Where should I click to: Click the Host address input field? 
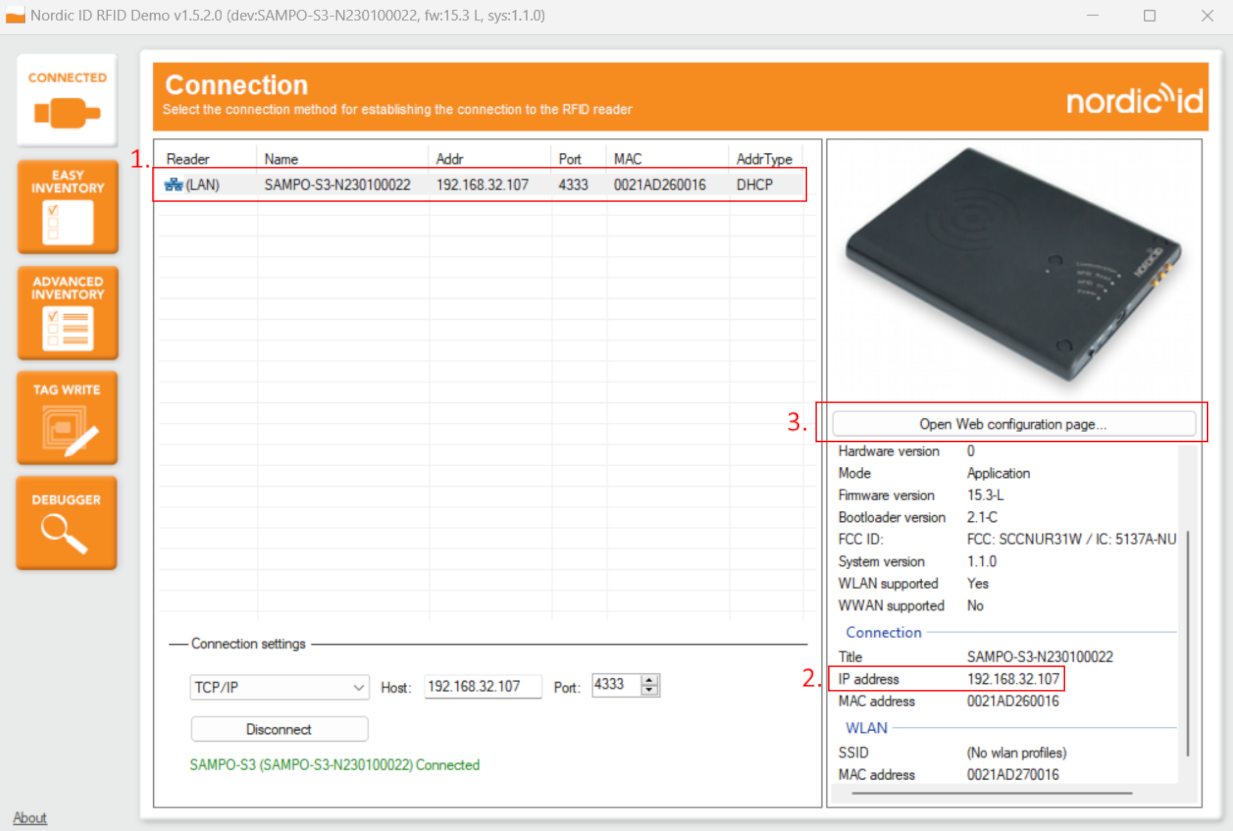483,686
